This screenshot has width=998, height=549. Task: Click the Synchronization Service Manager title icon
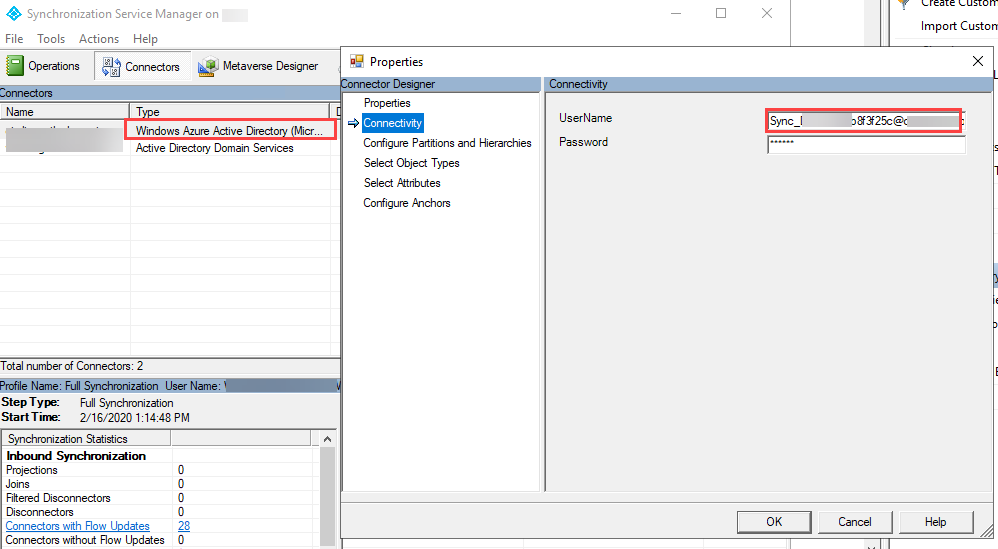[13, 13]
